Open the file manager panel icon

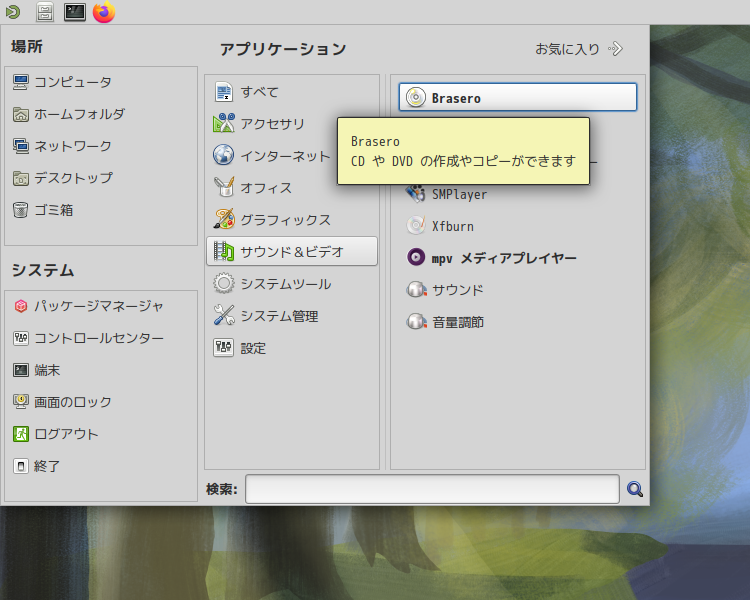click(45, 12)
